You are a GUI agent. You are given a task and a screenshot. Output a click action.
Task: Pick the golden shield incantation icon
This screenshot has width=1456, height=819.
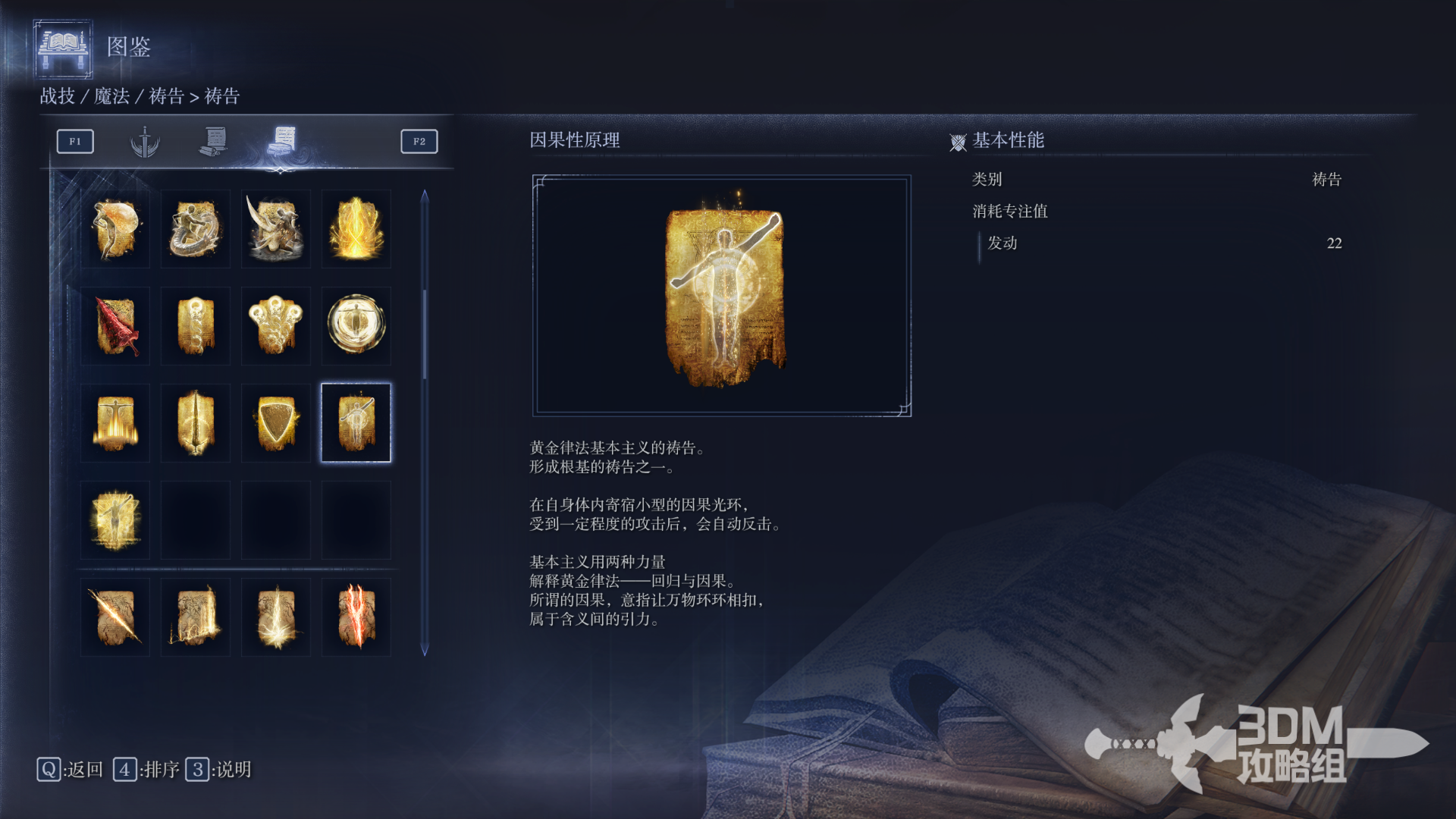click(x=276, y=422)
